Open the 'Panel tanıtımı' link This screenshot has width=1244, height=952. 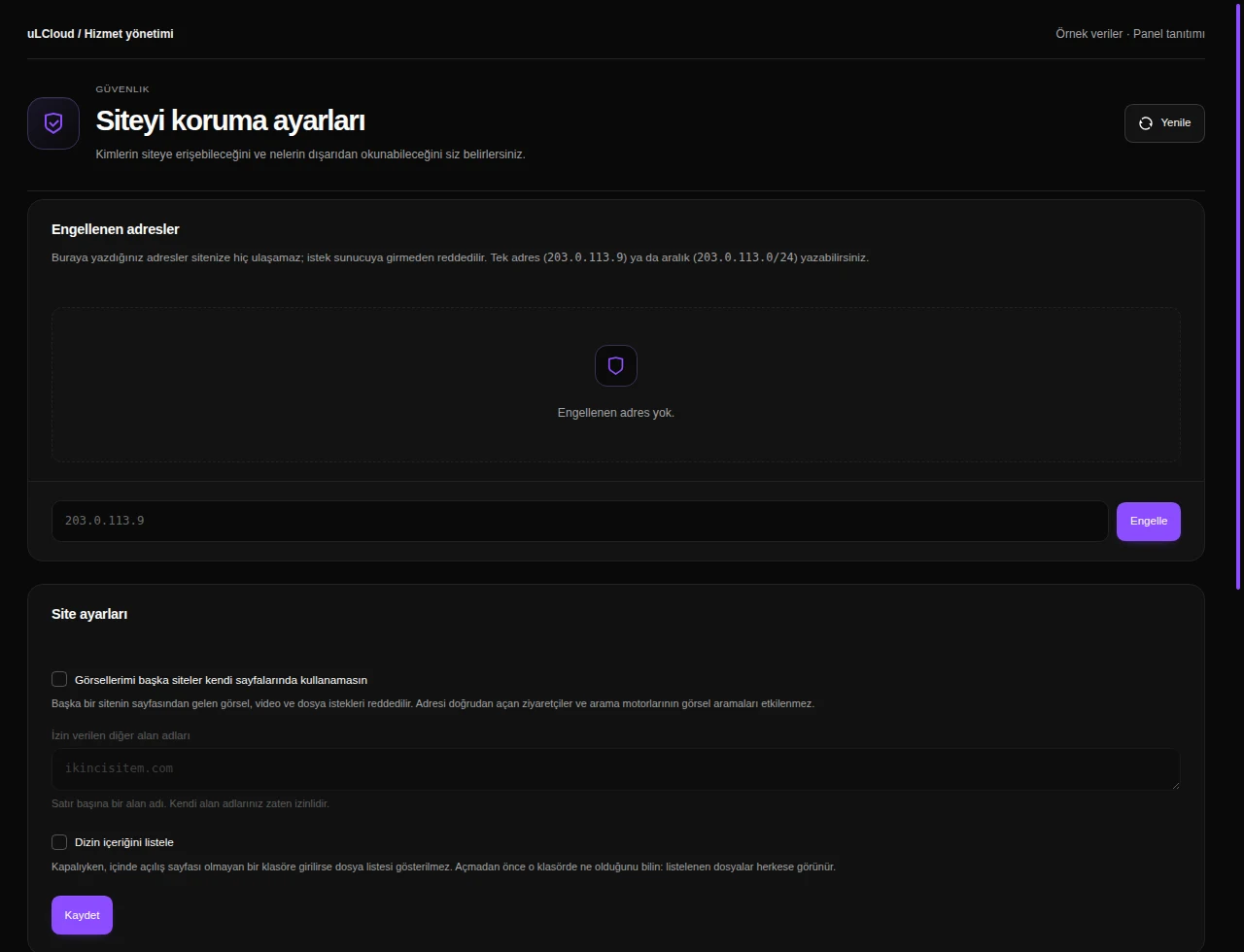point(1169,34)
